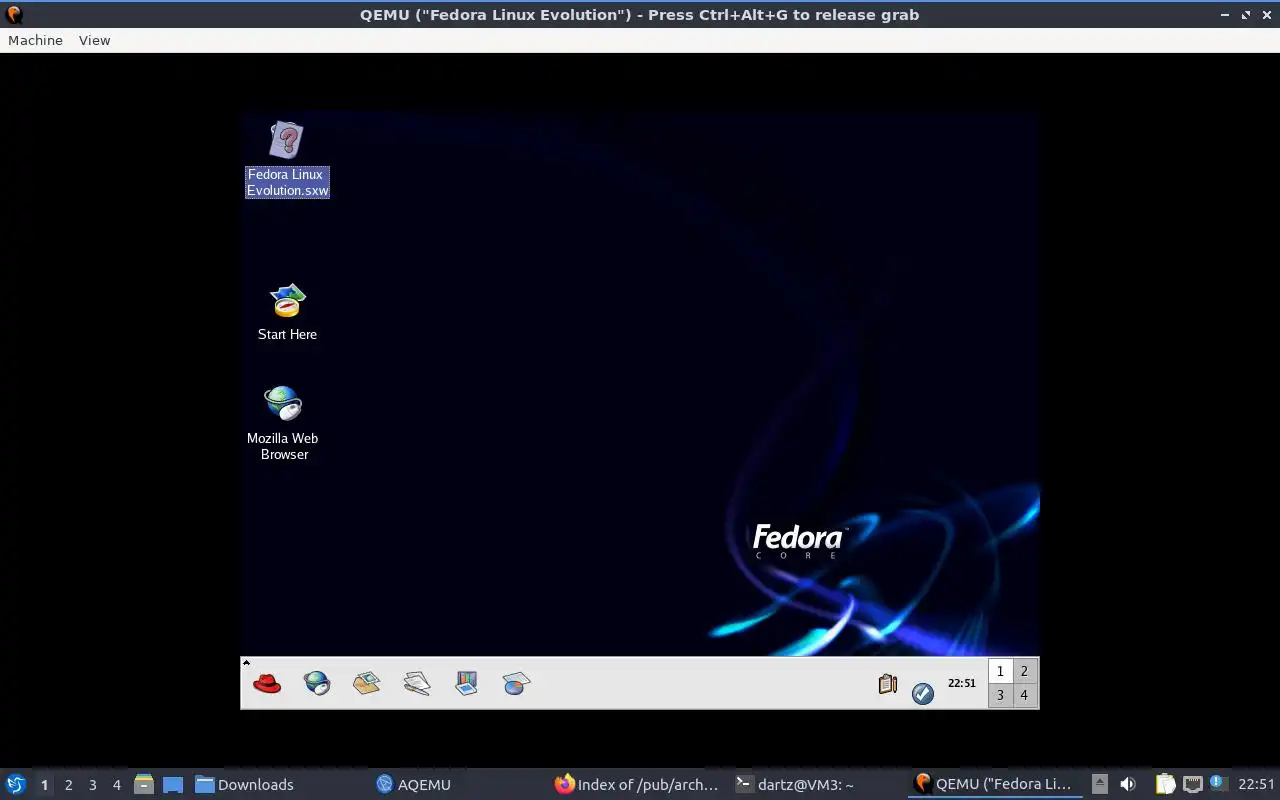Open the clipboard manager tray icon

(1165, 784)
